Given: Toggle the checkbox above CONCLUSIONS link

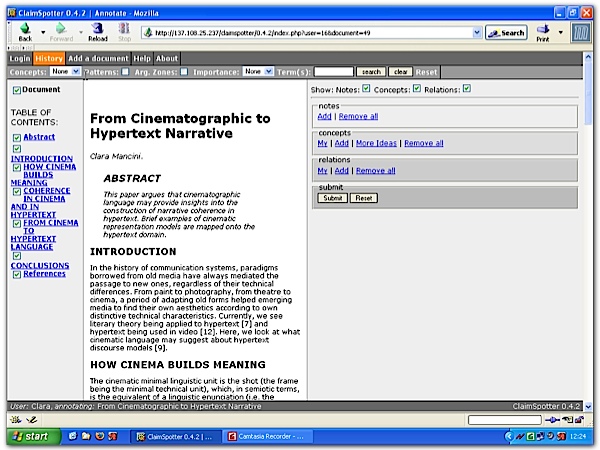Looking at the screenshot, I should pyautogui.click(x=17, y=256).
